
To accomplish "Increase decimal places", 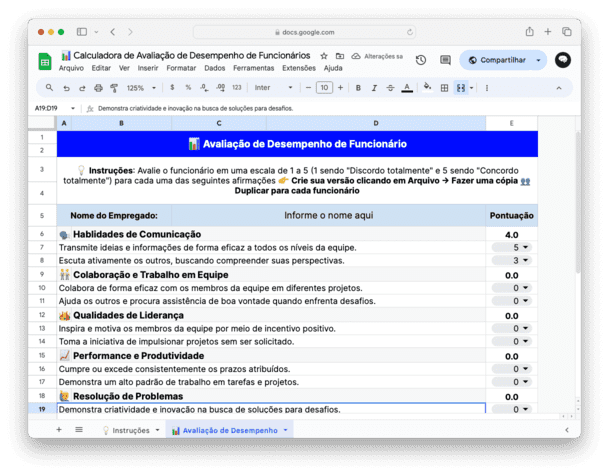I will click(x=220, y=88).
